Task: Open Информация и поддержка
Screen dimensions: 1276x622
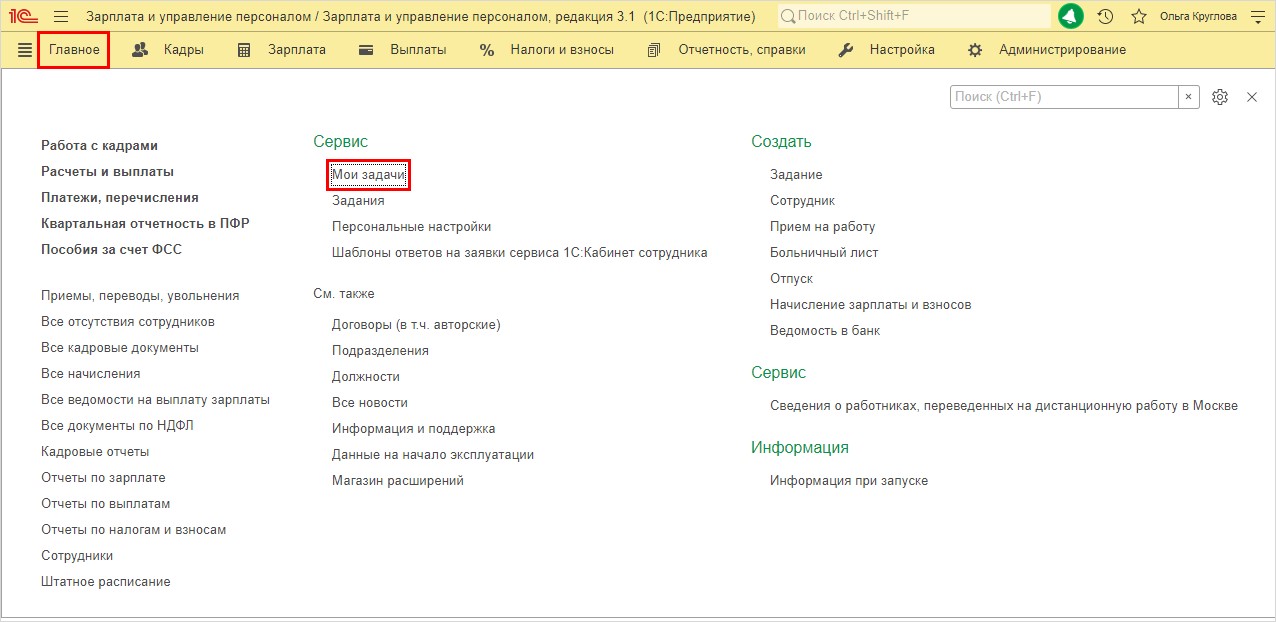Action: tap(414, 429)
